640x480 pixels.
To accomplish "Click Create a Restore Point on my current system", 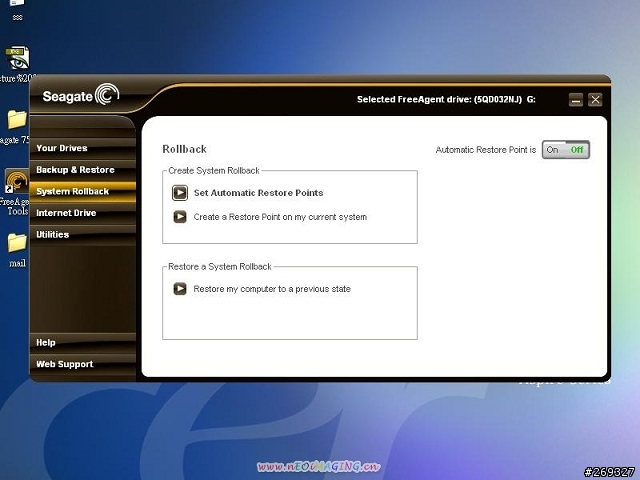I will tap(280, 217).
